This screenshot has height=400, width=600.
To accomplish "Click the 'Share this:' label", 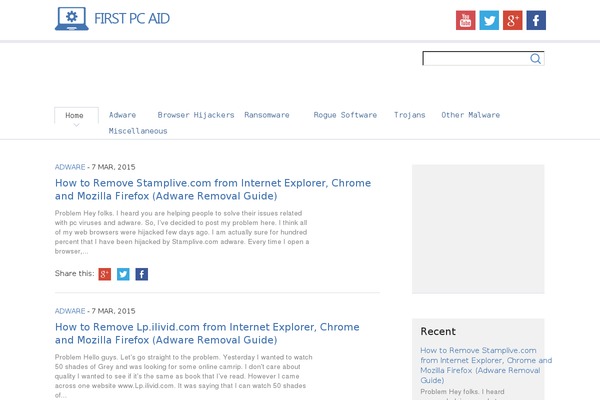I will tap(74, 273).
